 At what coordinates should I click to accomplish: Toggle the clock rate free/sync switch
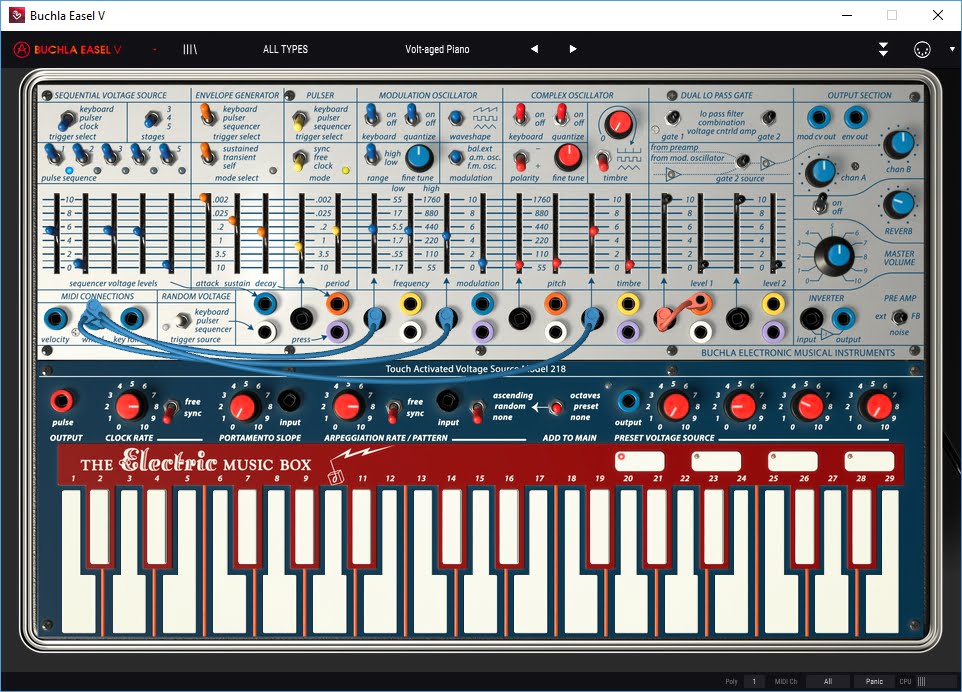pyautogui.click(x=169, y=412)
